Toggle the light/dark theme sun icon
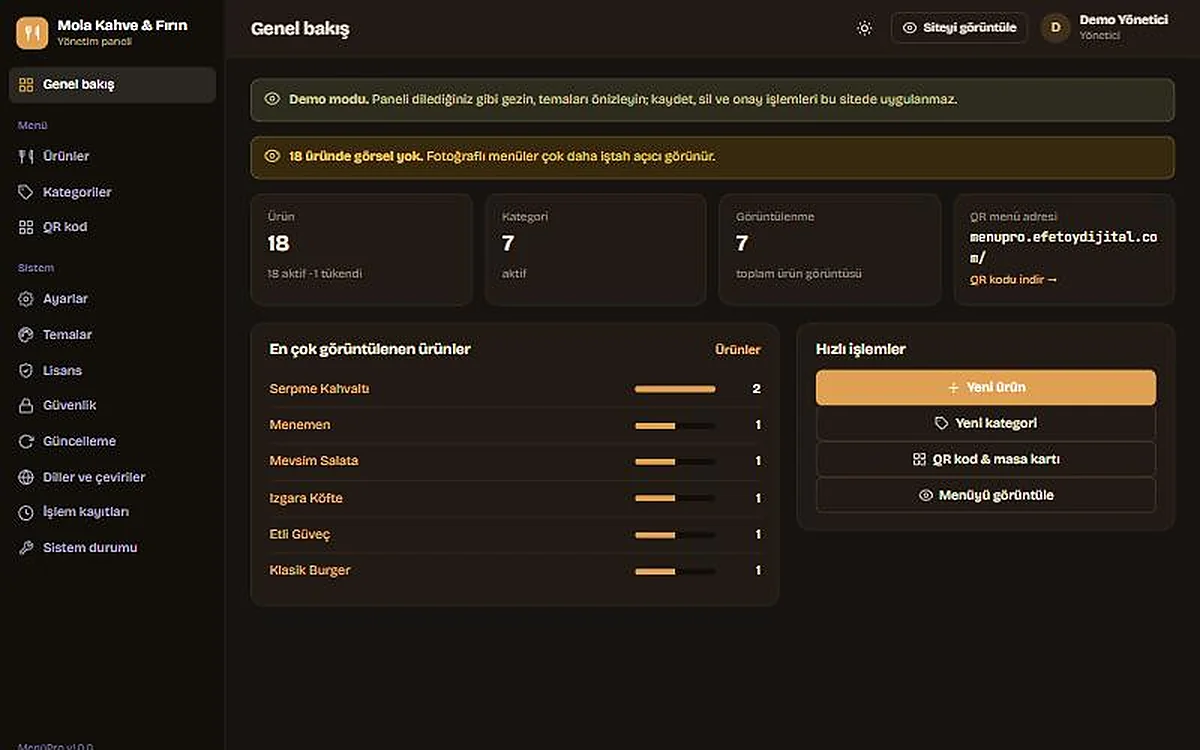 pos(864,28)
